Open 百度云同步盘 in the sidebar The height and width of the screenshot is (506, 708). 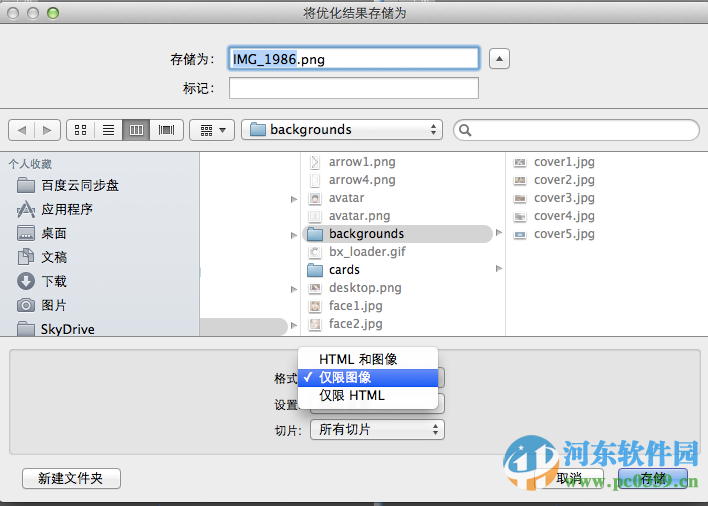pyautogui.click(x=68, y=186)
